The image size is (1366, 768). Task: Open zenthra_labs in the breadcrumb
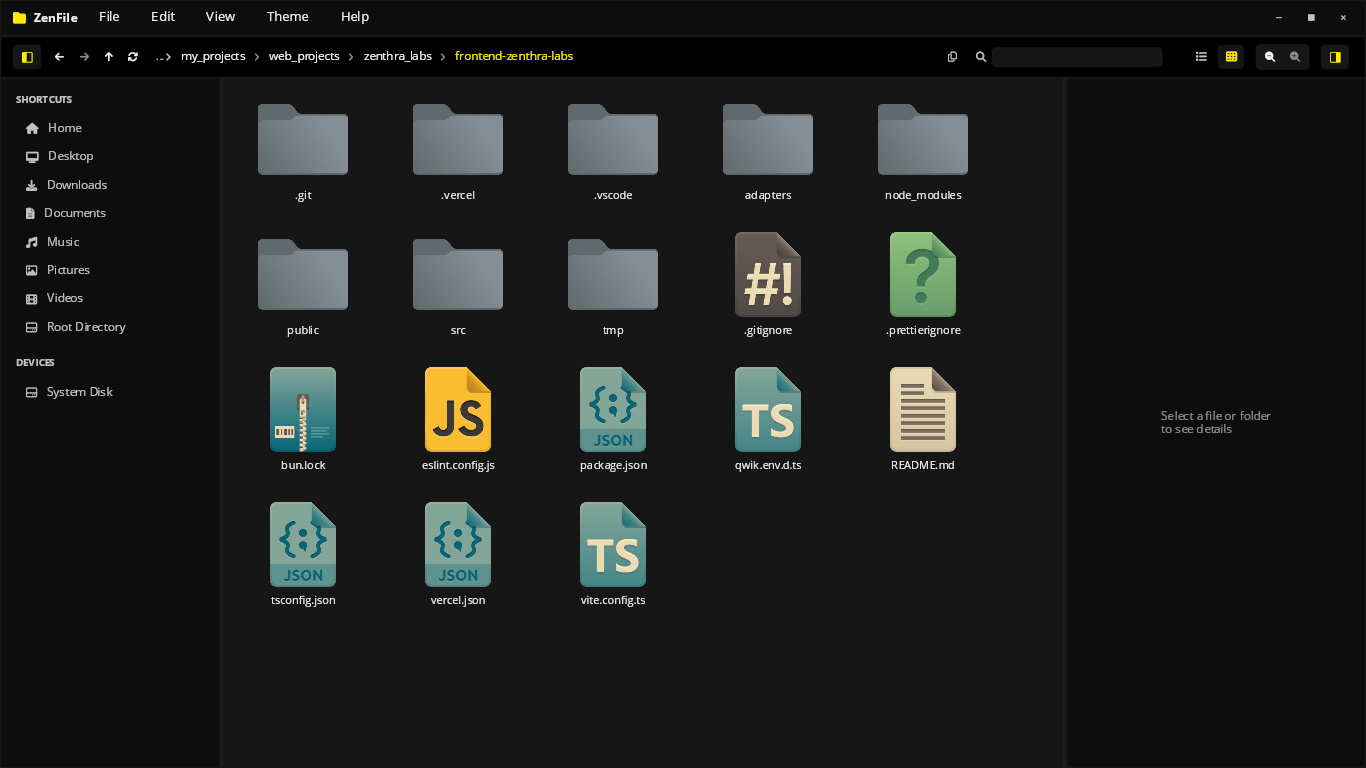point(398,57)
